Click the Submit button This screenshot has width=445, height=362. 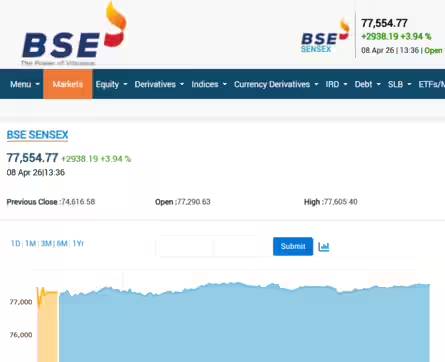click(293, 246)
